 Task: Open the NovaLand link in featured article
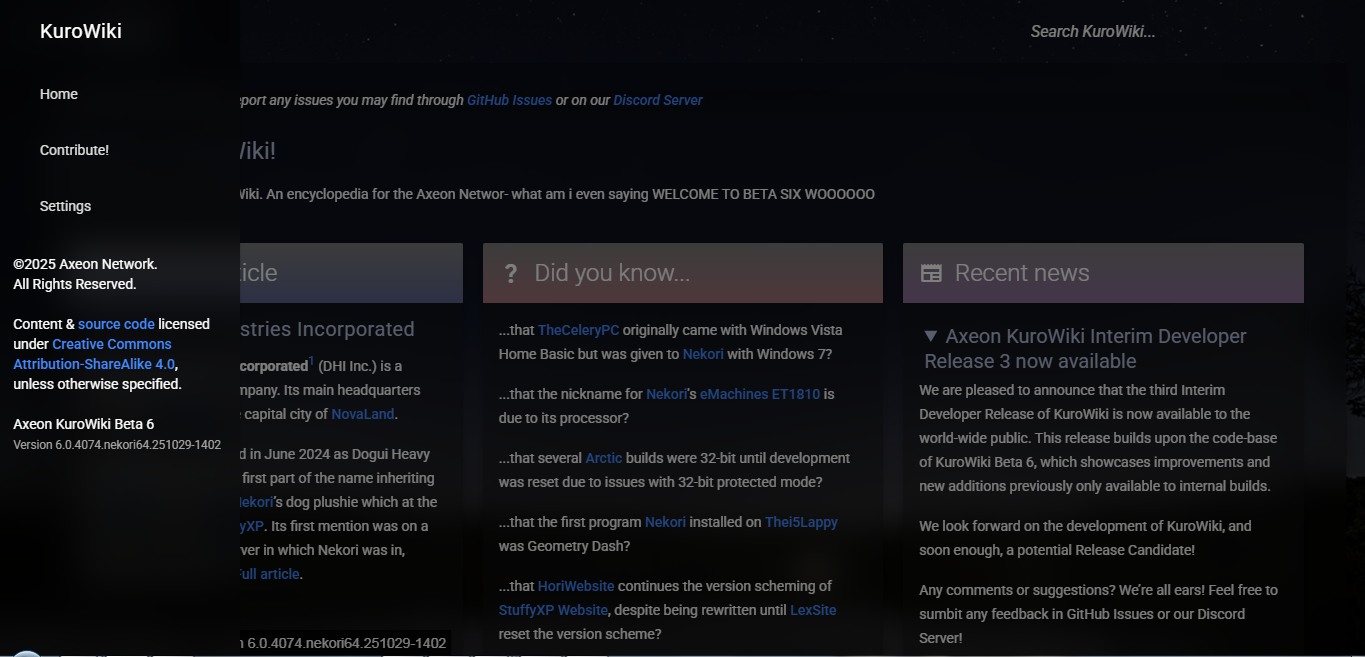(362, 414)
